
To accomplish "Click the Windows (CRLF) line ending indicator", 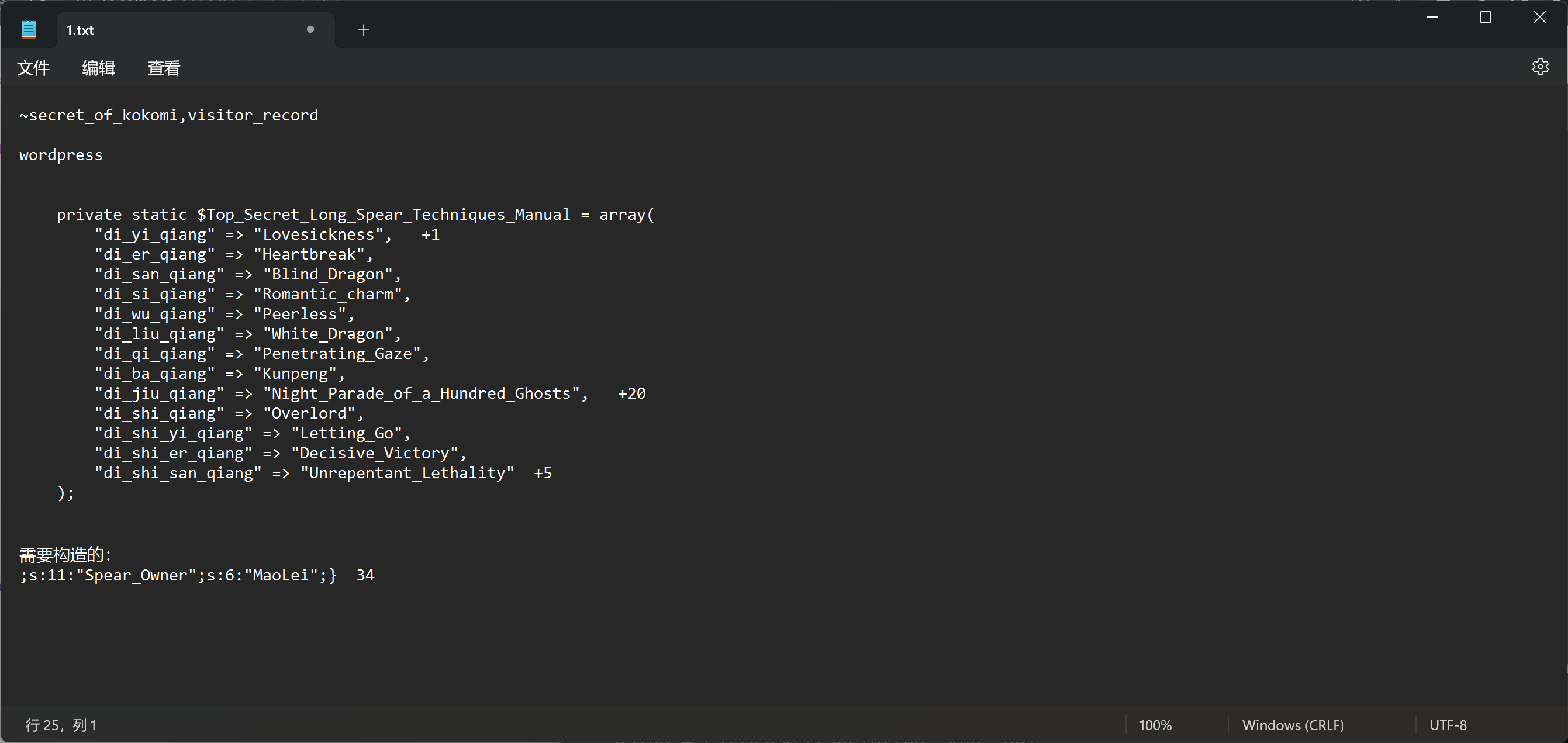I will tap(1292, 725).
